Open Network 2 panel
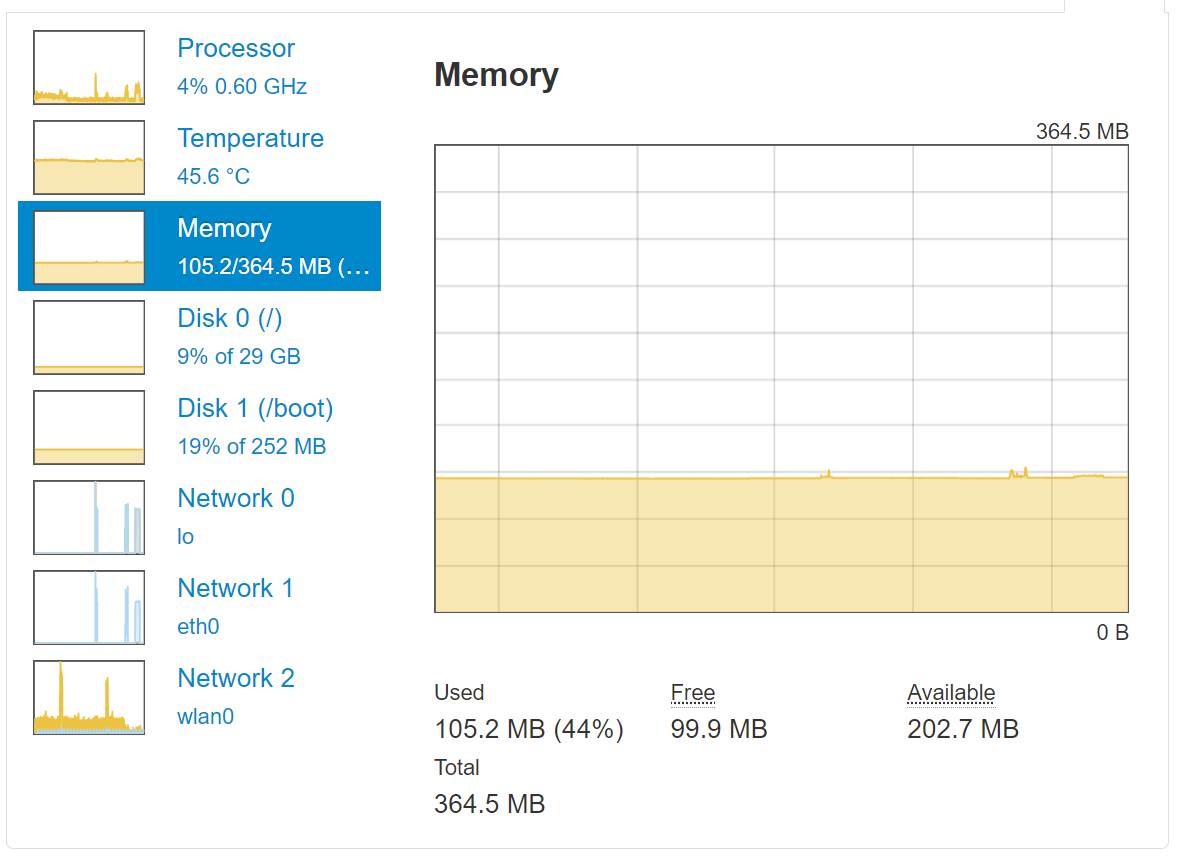The width and height of the screenshot is (1180, 858). (236, 679)
